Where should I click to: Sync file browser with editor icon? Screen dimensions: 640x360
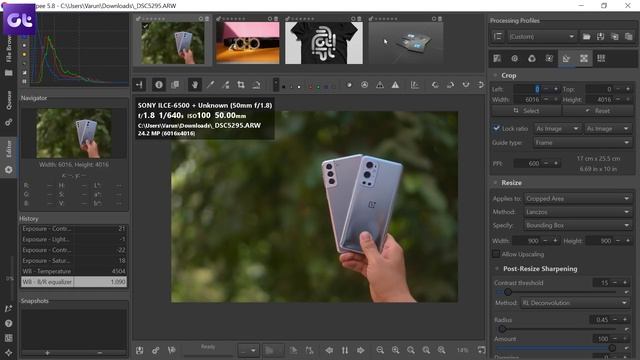click(345, 350)
